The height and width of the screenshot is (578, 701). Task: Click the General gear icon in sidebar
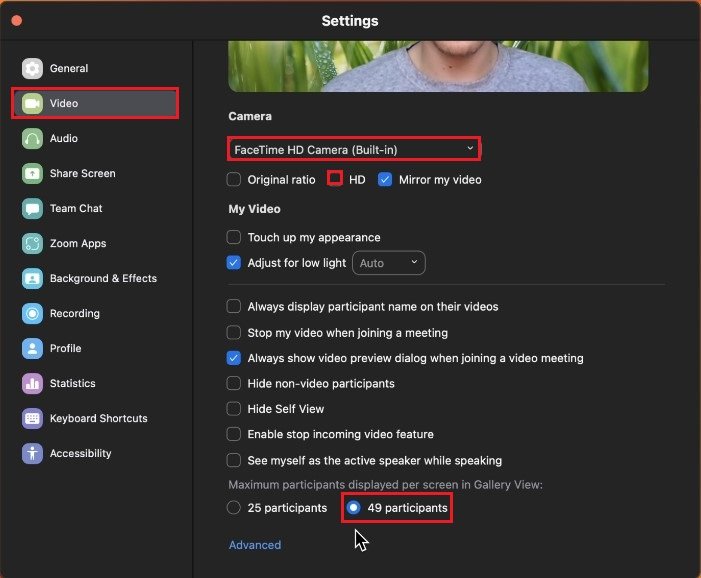click(x=32, y=69)
